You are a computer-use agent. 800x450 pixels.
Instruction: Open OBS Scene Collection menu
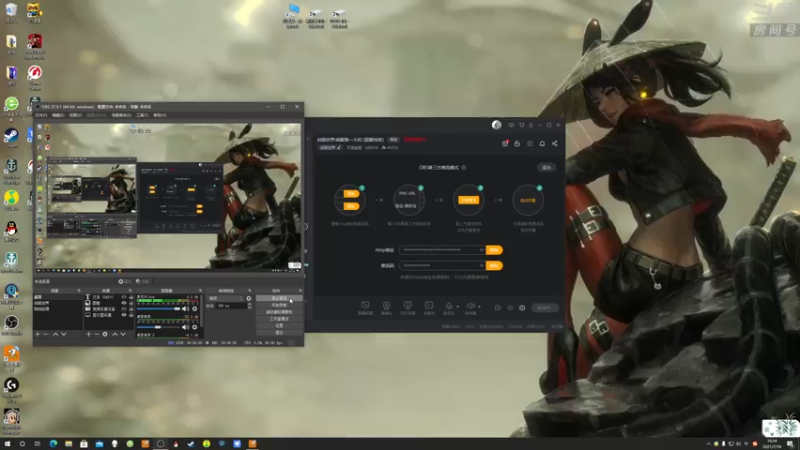[122, 115]
